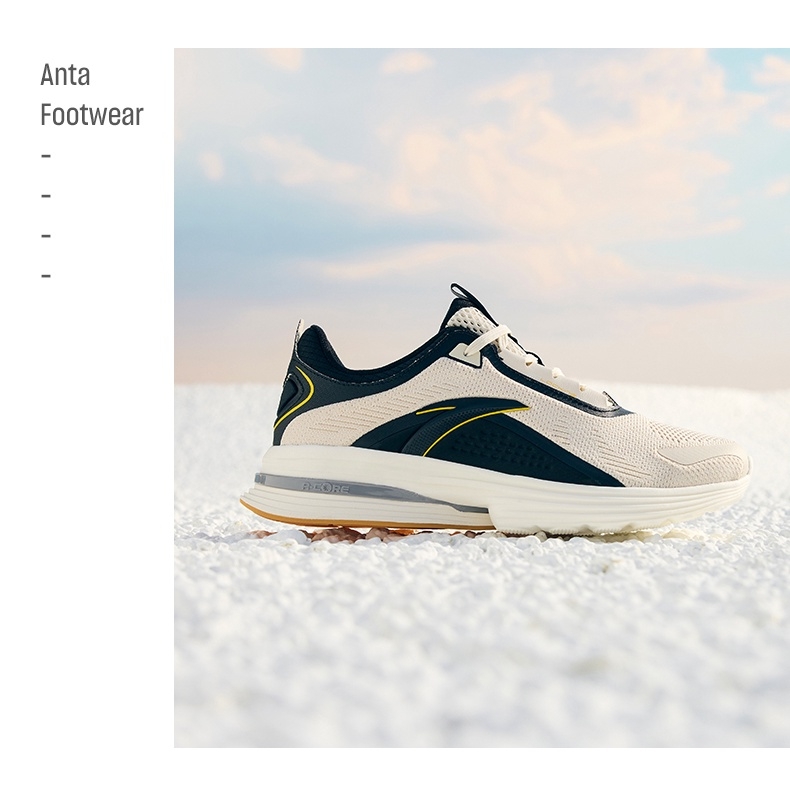Screen dimensions: 790x790
Task: Click the heel pull tab of the shoe
Action: click(299, 333)
